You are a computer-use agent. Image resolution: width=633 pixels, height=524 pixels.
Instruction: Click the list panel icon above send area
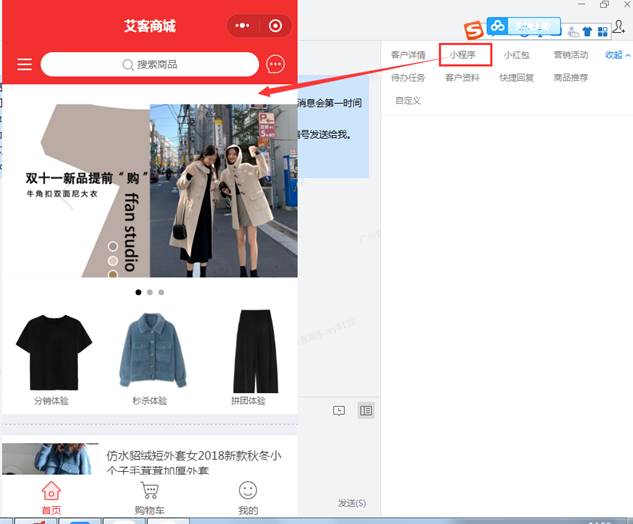tap(366, 410)
